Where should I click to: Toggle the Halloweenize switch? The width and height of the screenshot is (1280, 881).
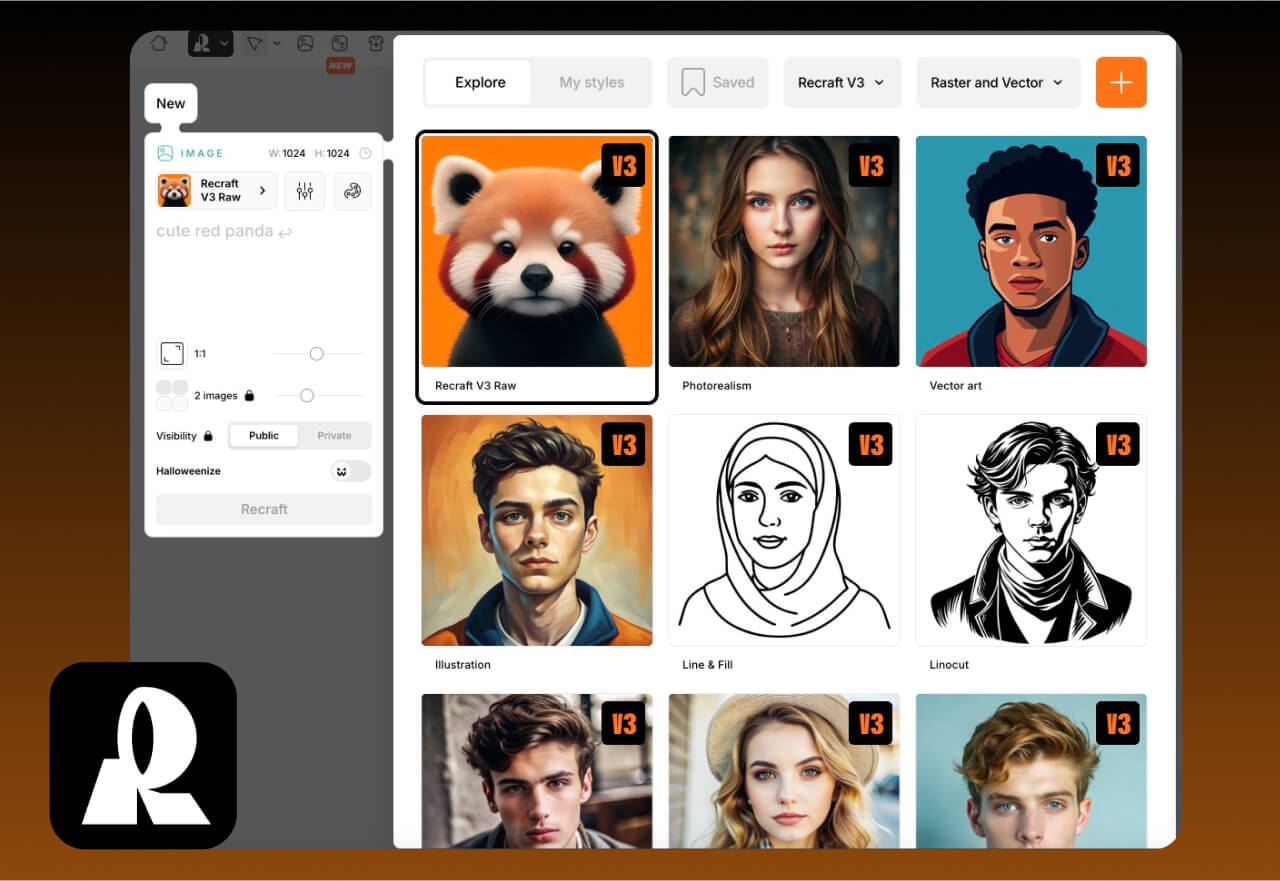point(351,471)
